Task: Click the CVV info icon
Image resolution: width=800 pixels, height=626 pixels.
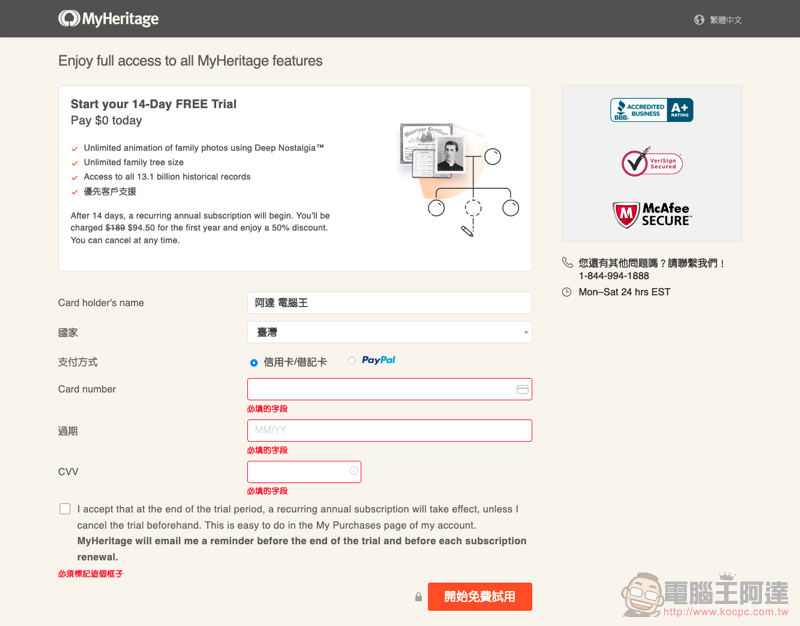Action: (x=353, y=471)
